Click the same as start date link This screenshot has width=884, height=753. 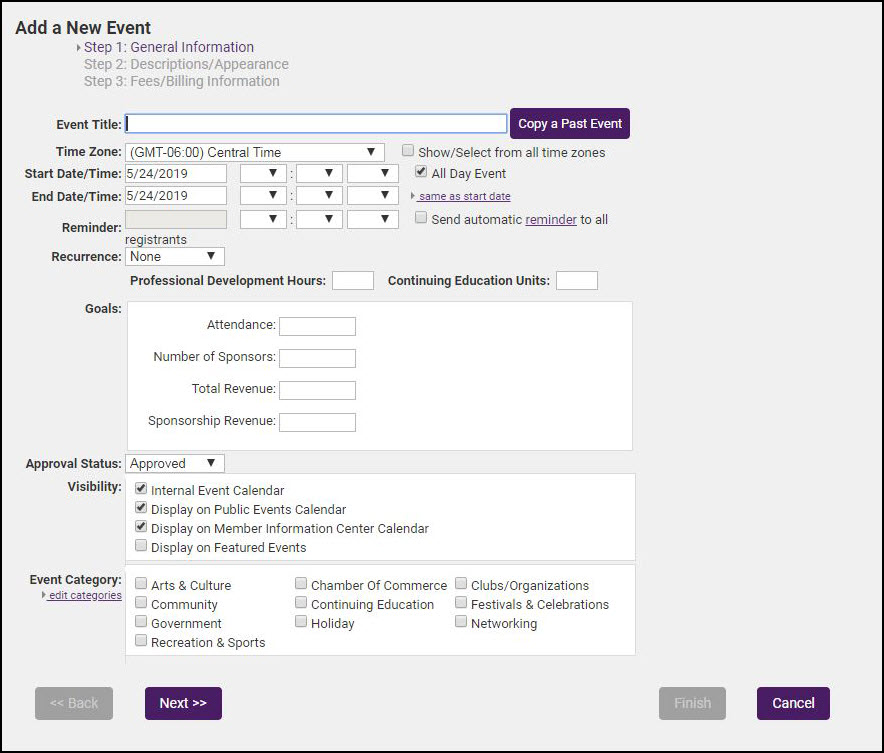464,197
